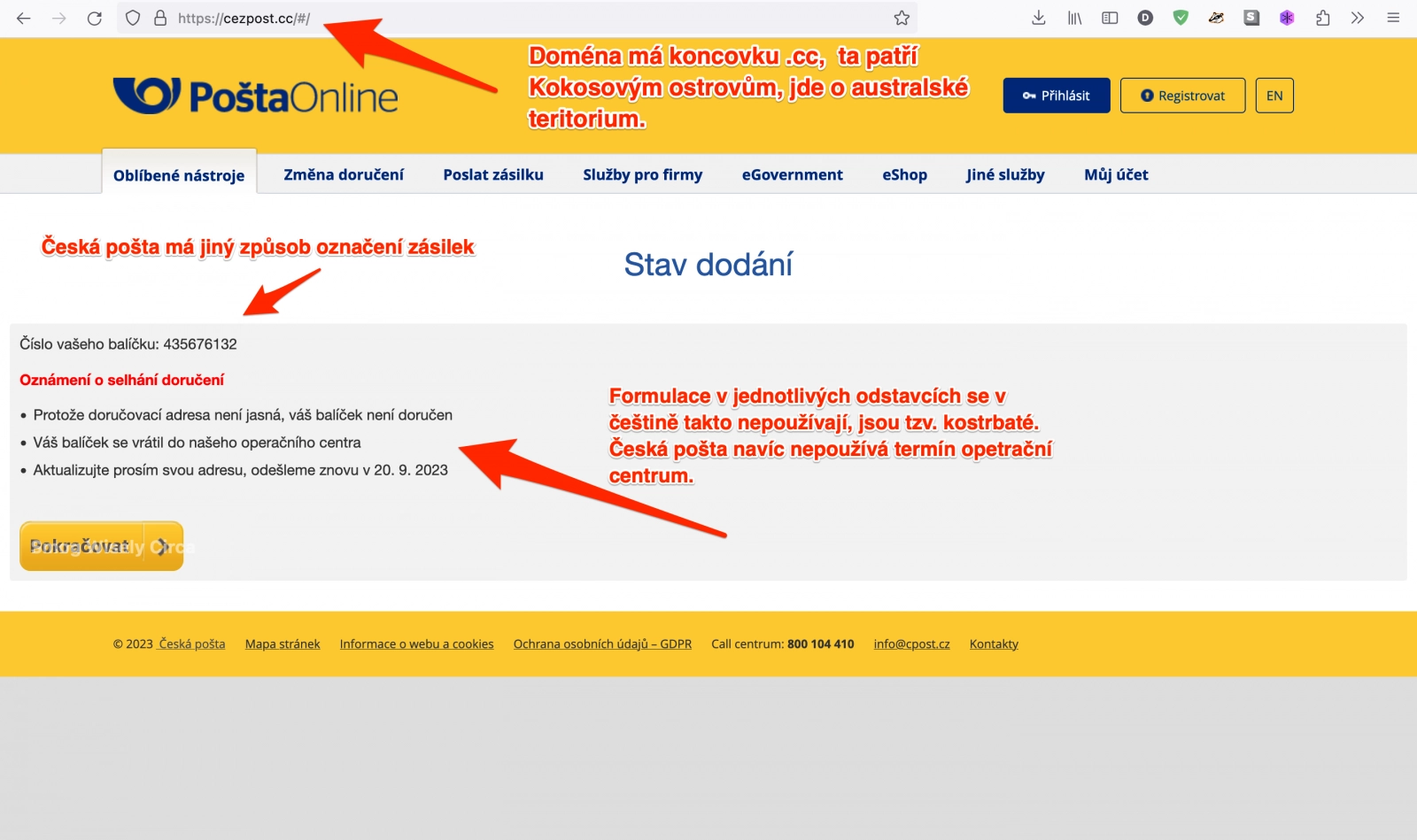Open Informace o webu a cookies link

coord(416,643)
